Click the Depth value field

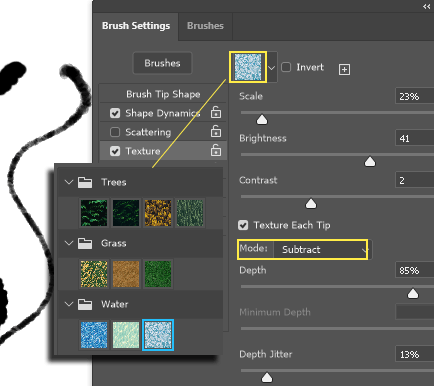click(x=414, y=270)
